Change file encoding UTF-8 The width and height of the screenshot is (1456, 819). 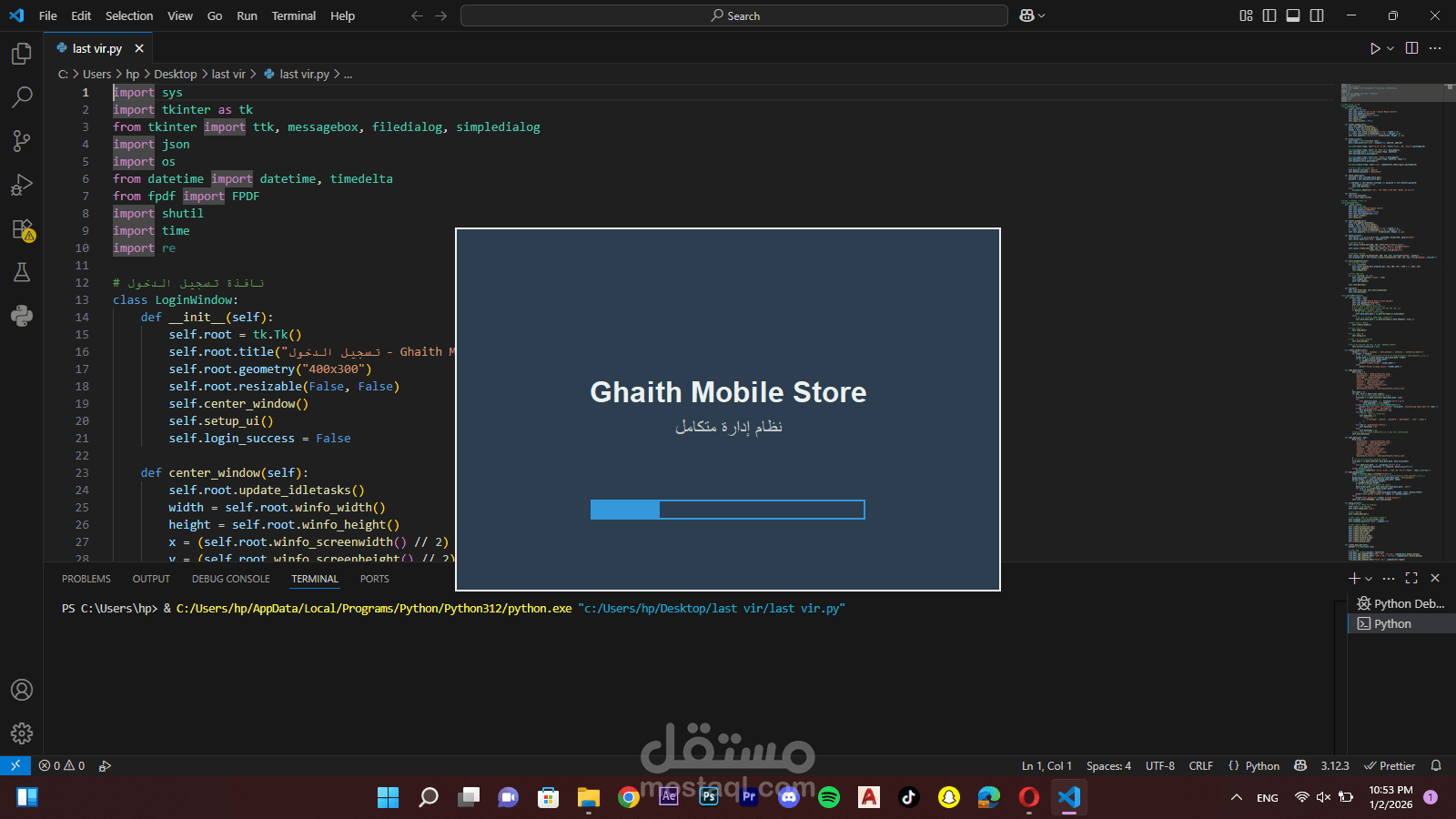pos(1160,765)
